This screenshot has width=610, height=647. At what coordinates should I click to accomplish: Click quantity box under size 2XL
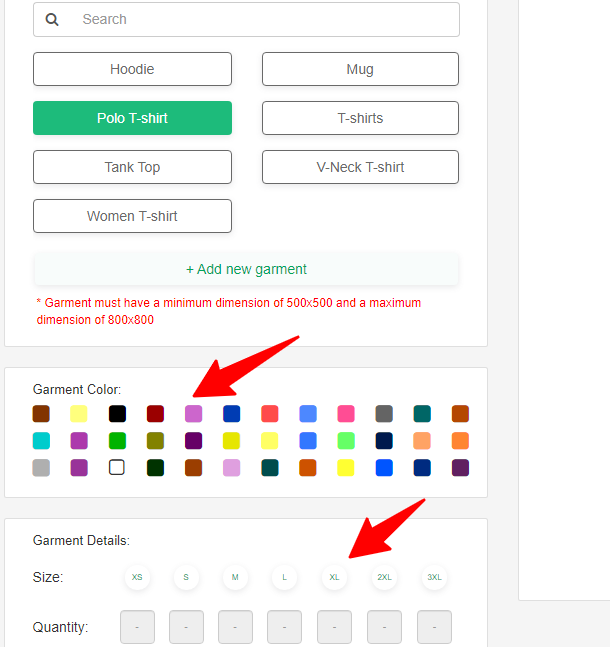coord(384,627)
